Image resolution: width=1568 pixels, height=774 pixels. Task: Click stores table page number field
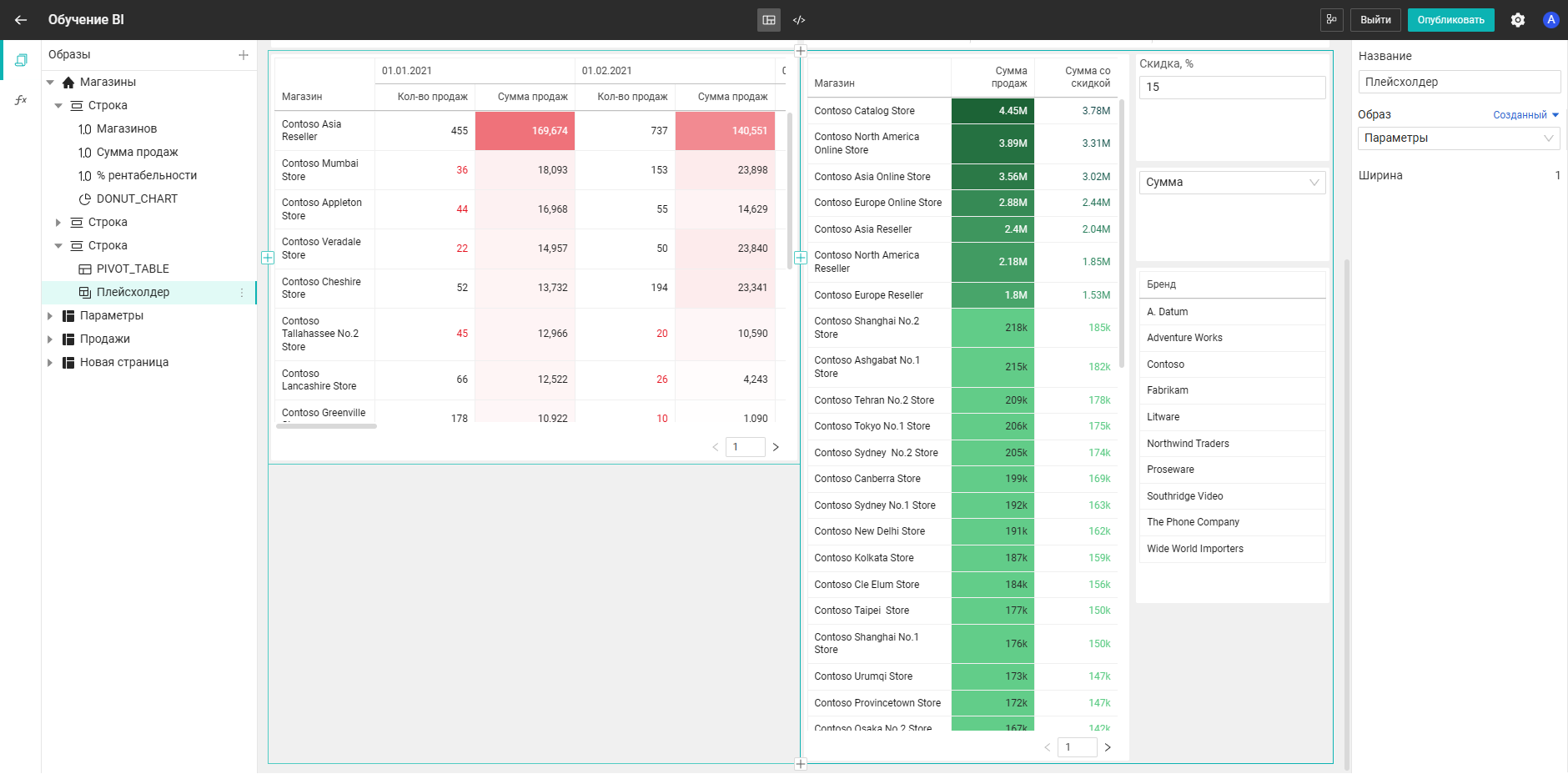pos(1077,747)
